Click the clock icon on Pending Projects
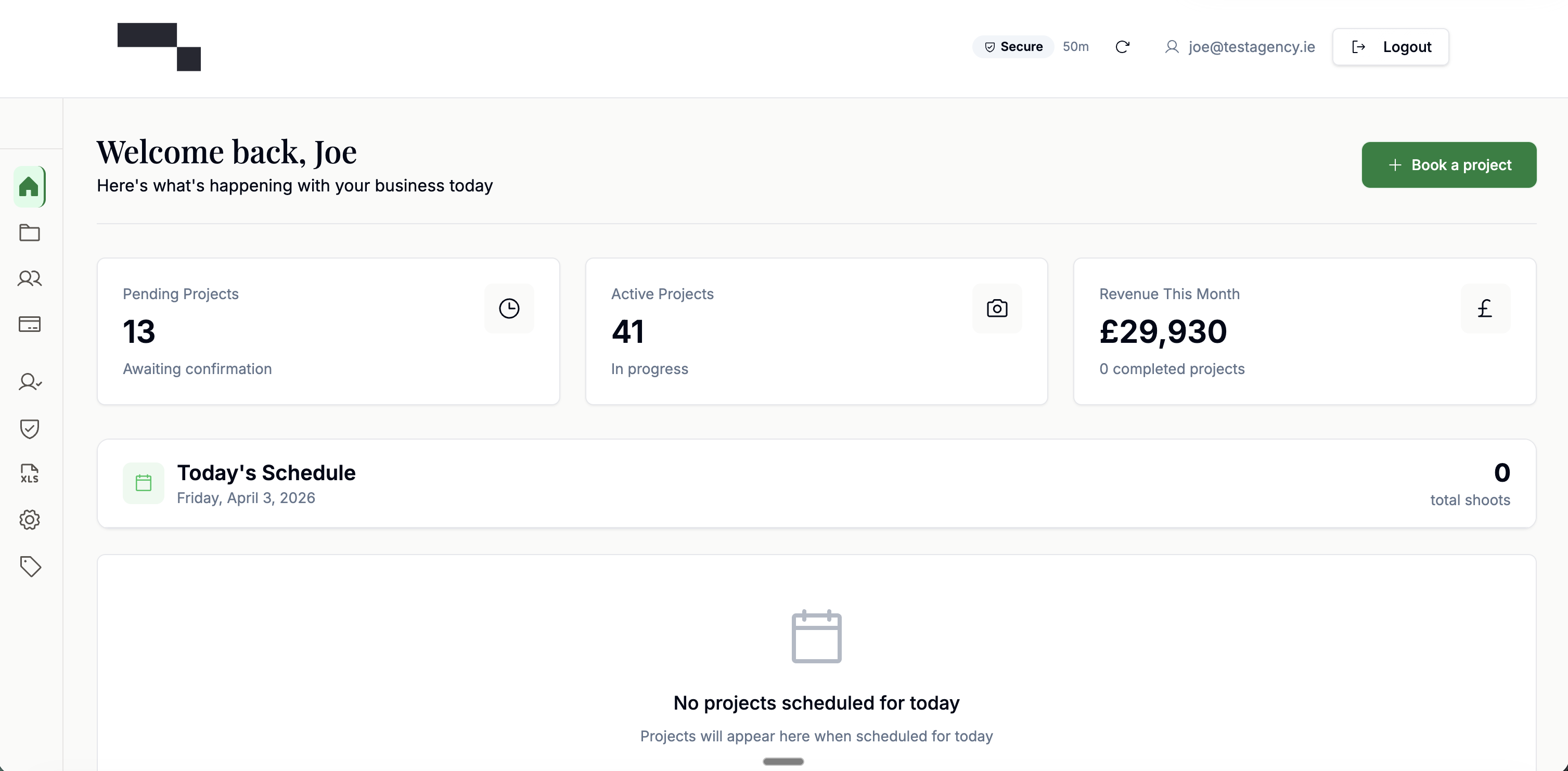1568x771 pixels. click(509, 309)
